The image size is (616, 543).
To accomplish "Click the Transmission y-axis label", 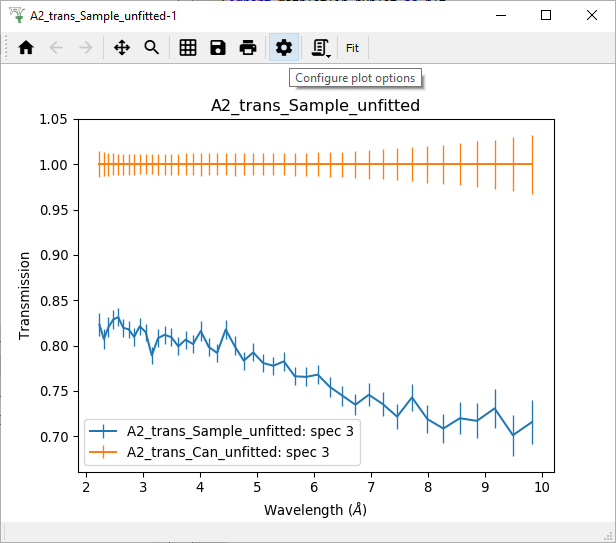I will click(x=25, y=295).
